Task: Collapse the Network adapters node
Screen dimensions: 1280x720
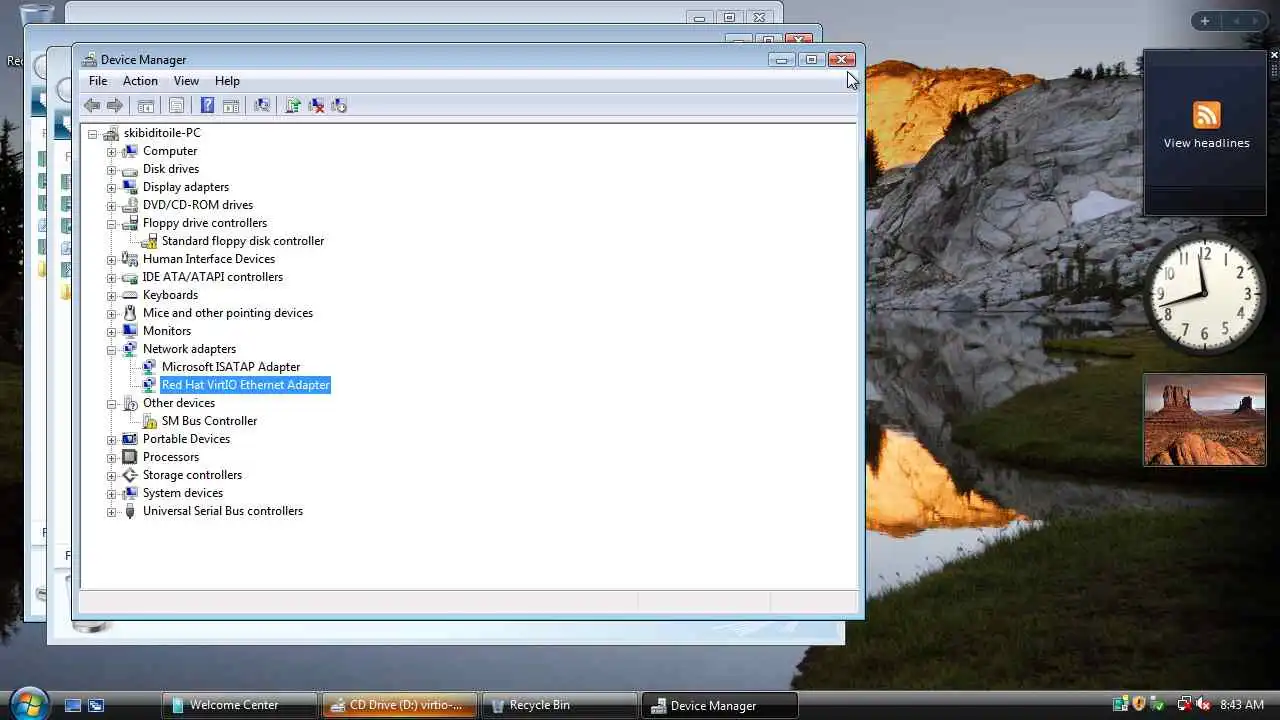Action: click(x=112, y=350)
